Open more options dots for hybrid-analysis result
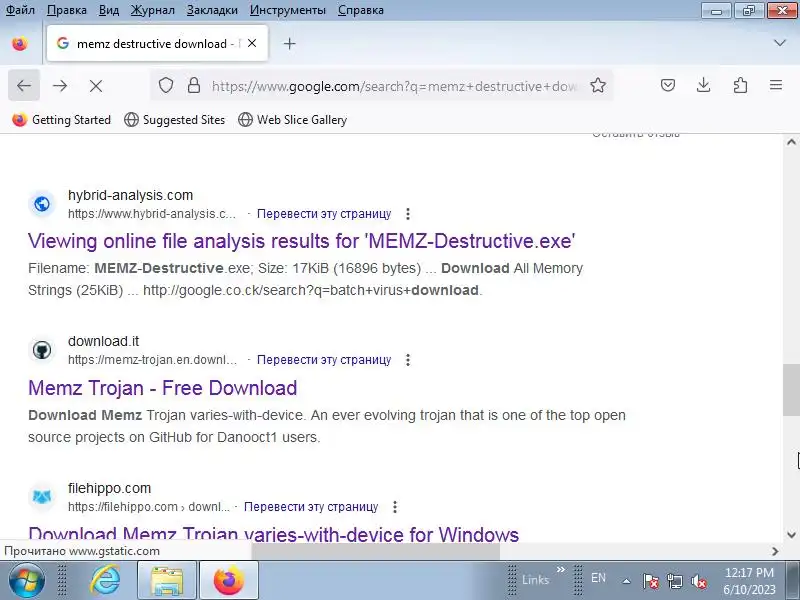Viewport: 800px width, 600px height. (x=408, y=214)
